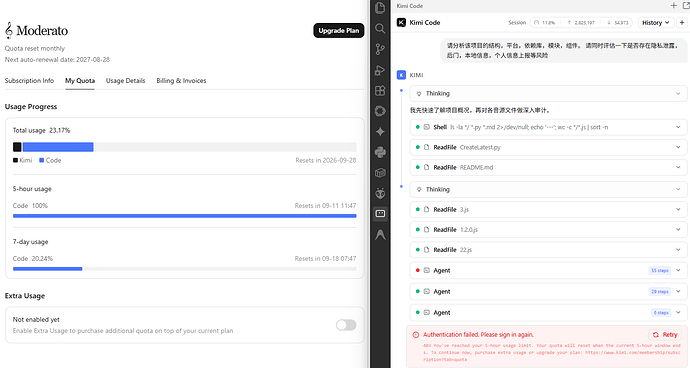The width and height of the screenshot is (690, 368).
Task: Click the 29 steps badge
Action: click(x=660, y=291)
